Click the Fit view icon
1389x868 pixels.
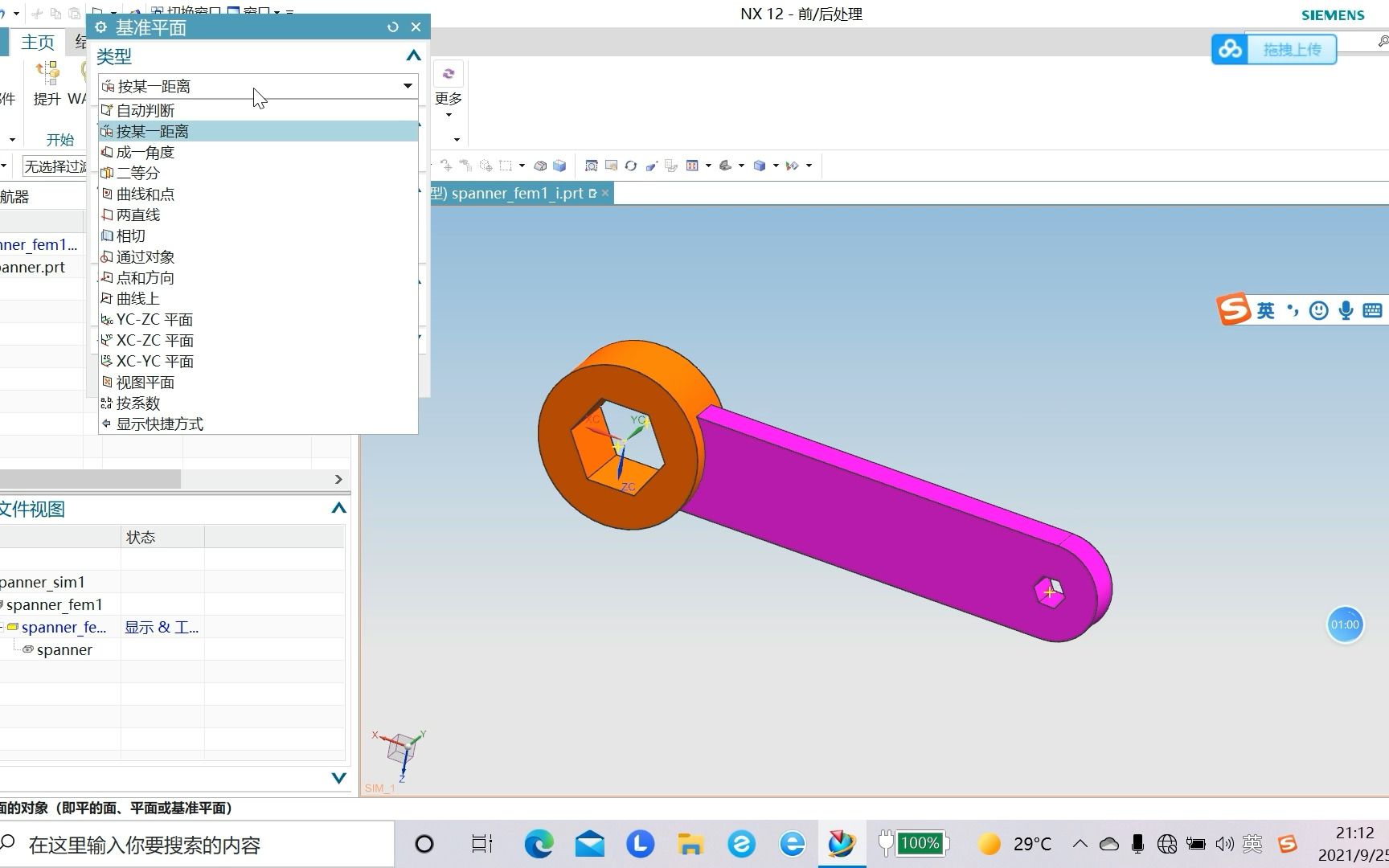(591, 166)
